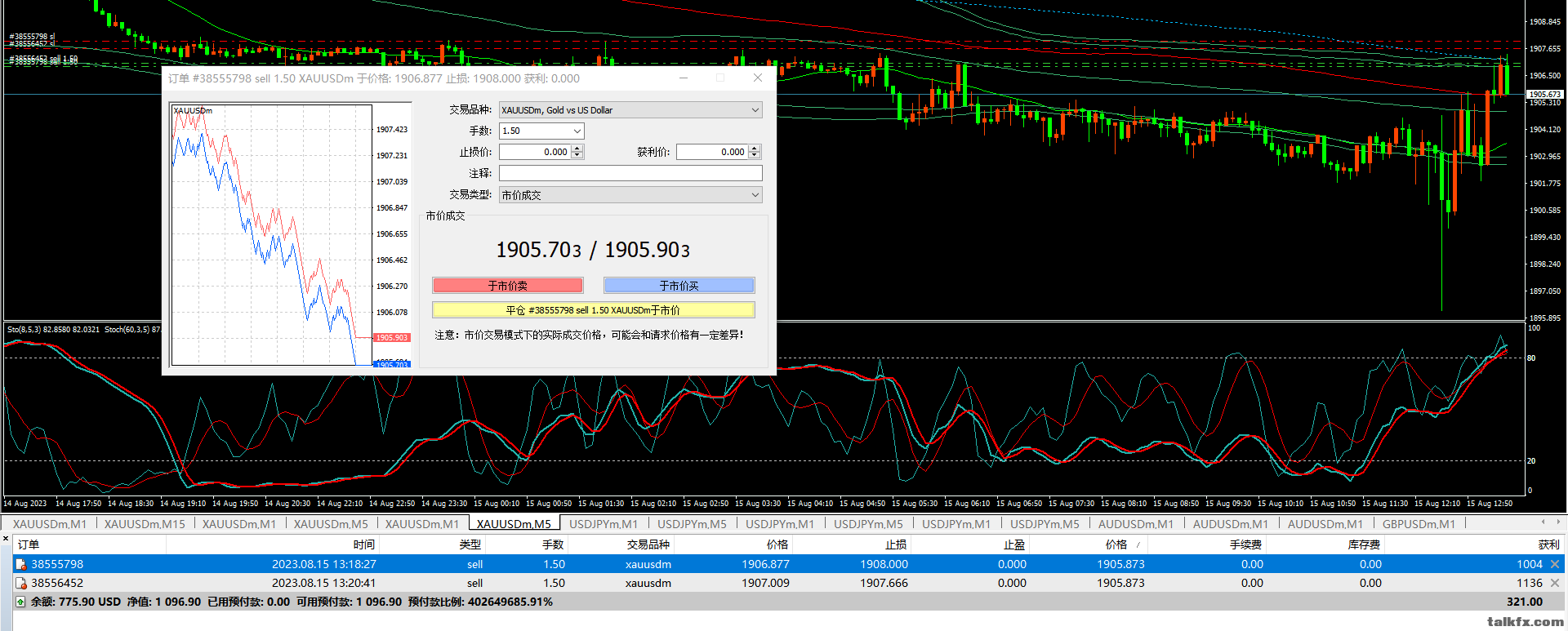Close the terminal panel with its small X

[x=6, y=539]
